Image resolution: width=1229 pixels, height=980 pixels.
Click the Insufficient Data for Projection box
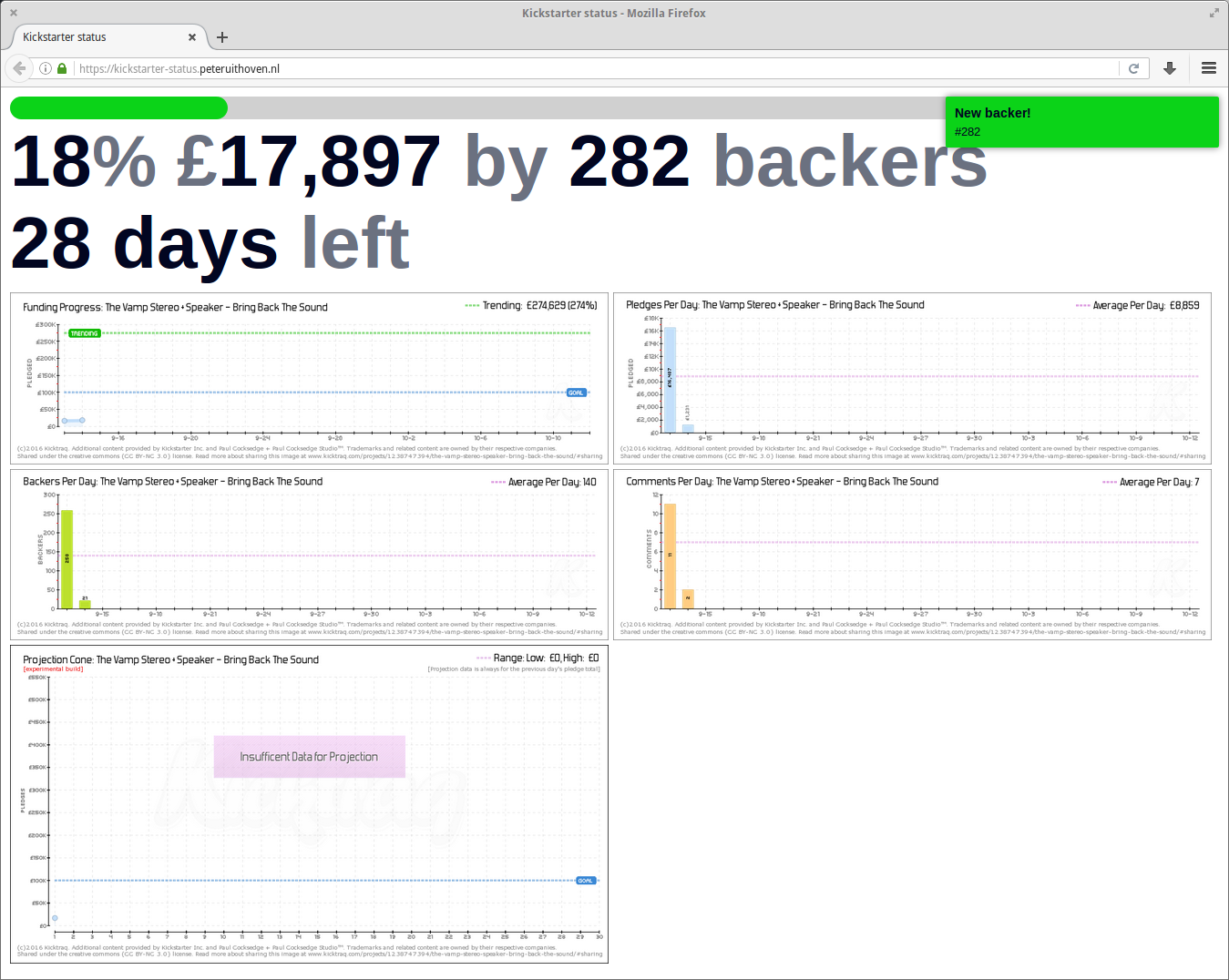coord(309,757)
